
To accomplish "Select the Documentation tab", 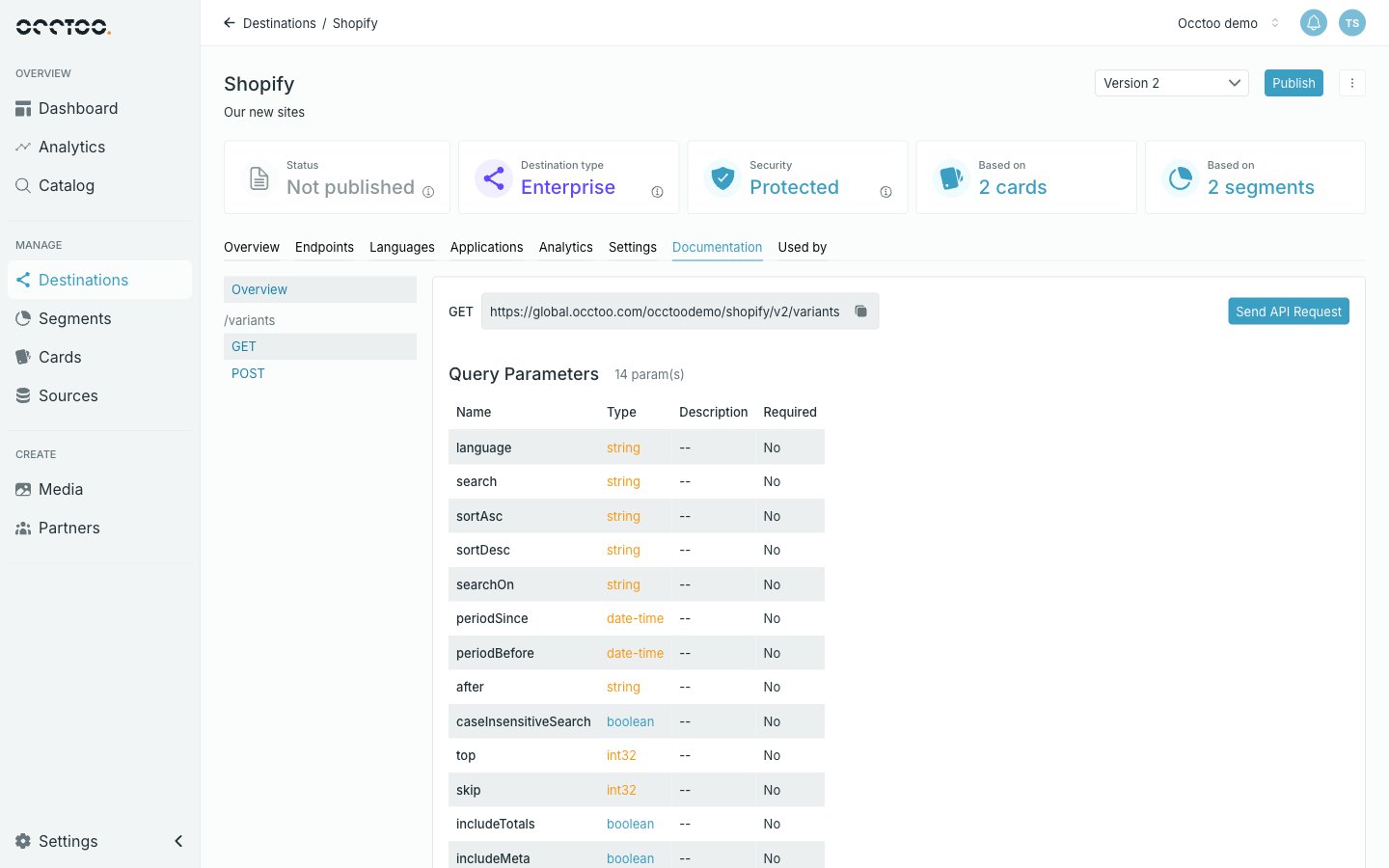I will (718, 248).
